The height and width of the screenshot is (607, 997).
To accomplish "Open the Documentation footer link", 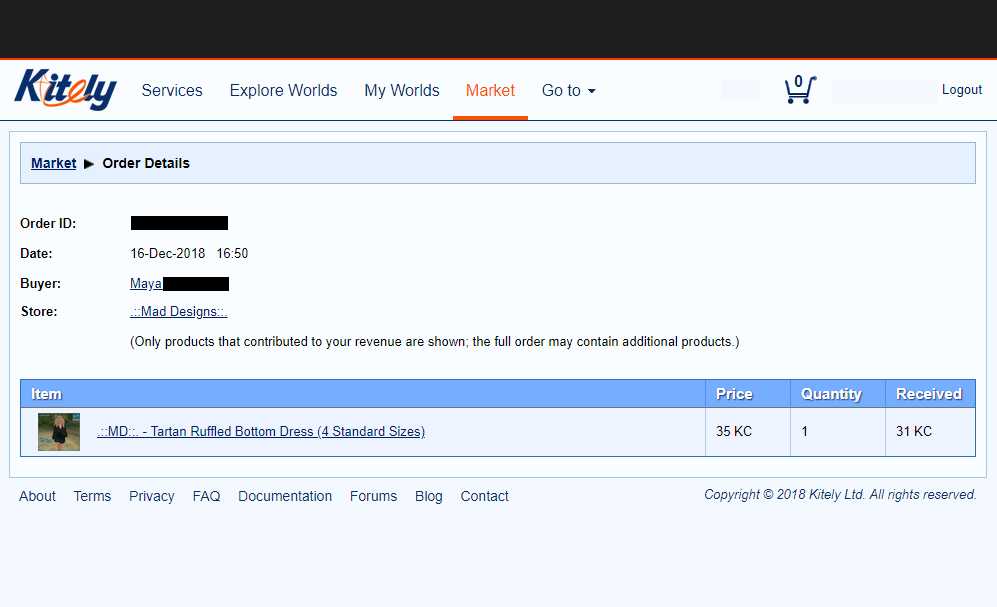I will tap(285, 496).
